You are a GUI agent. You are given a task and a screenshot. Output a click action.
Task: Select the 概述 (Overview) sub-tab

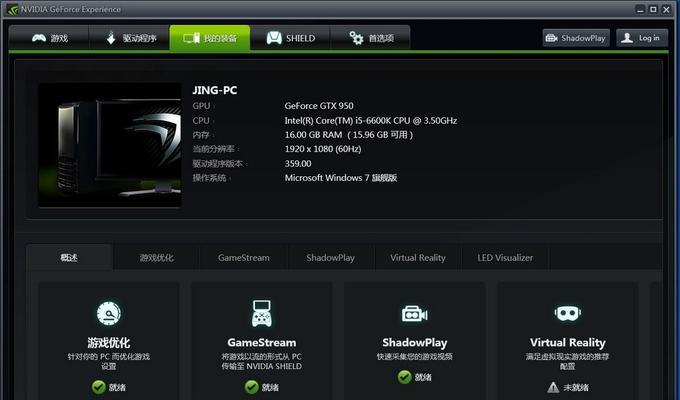(69, 258)
